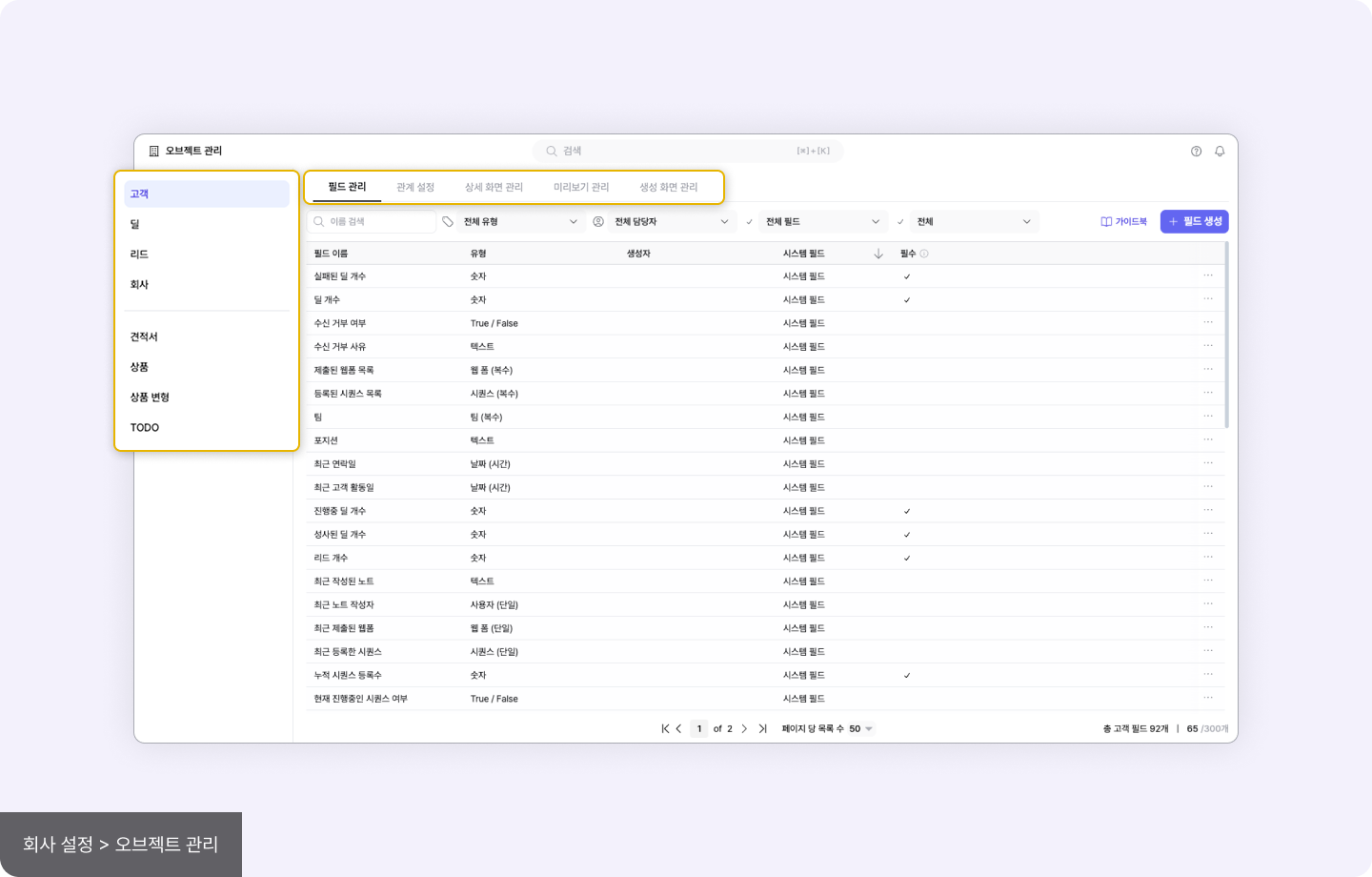Toggle required checkmark for 리드 개수
The image size is (1372, 877).
[x=907, y=559]
